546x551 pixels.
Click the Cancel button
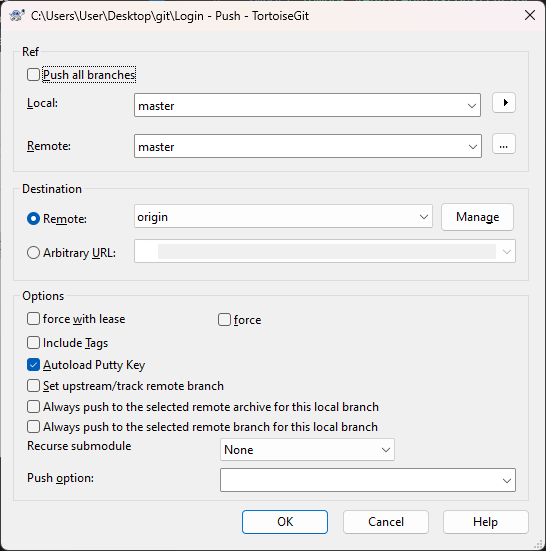386,522
